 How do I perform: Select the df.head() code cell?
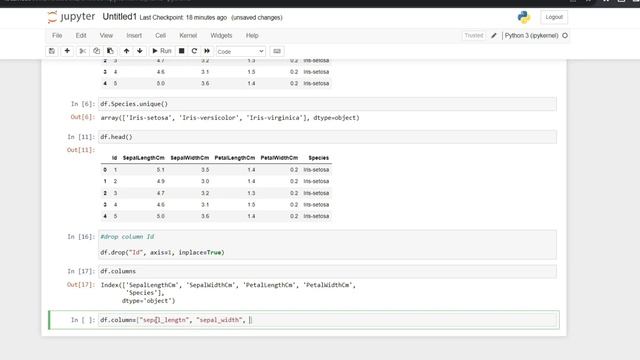click(x=327, y=137)
